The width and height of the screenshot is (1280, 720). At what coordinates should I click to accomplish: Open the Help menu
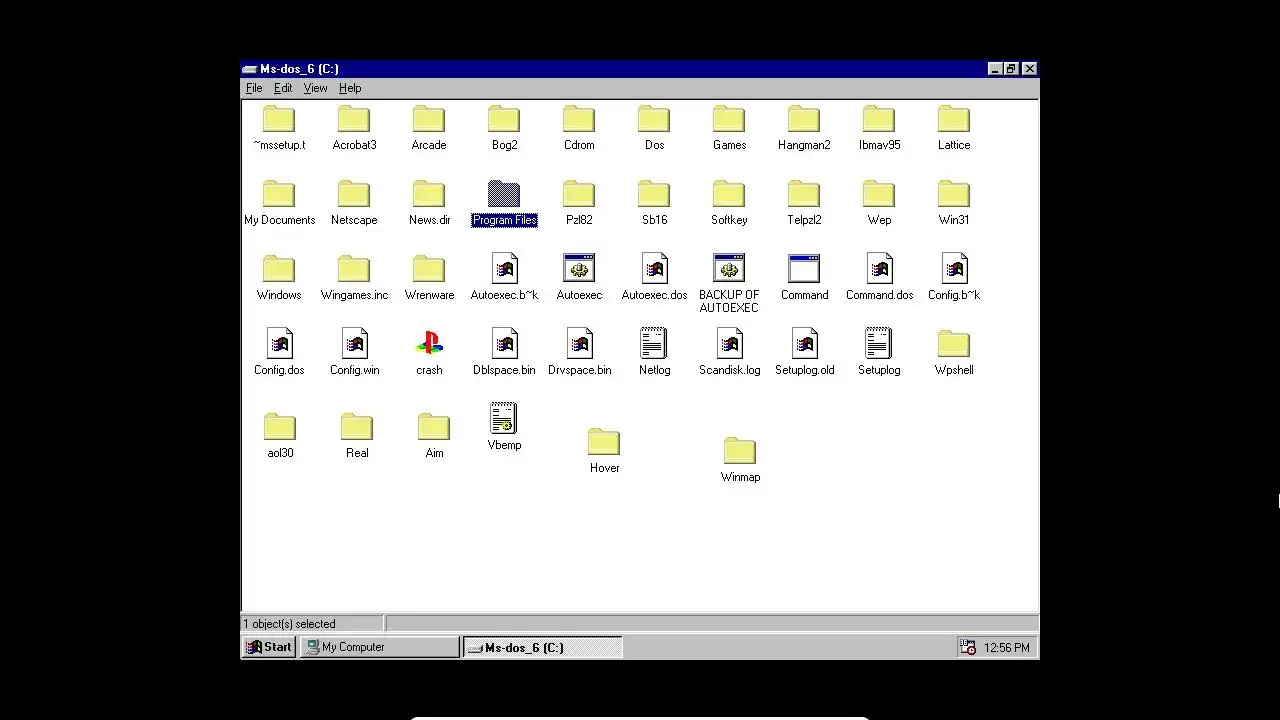[350, 88]
